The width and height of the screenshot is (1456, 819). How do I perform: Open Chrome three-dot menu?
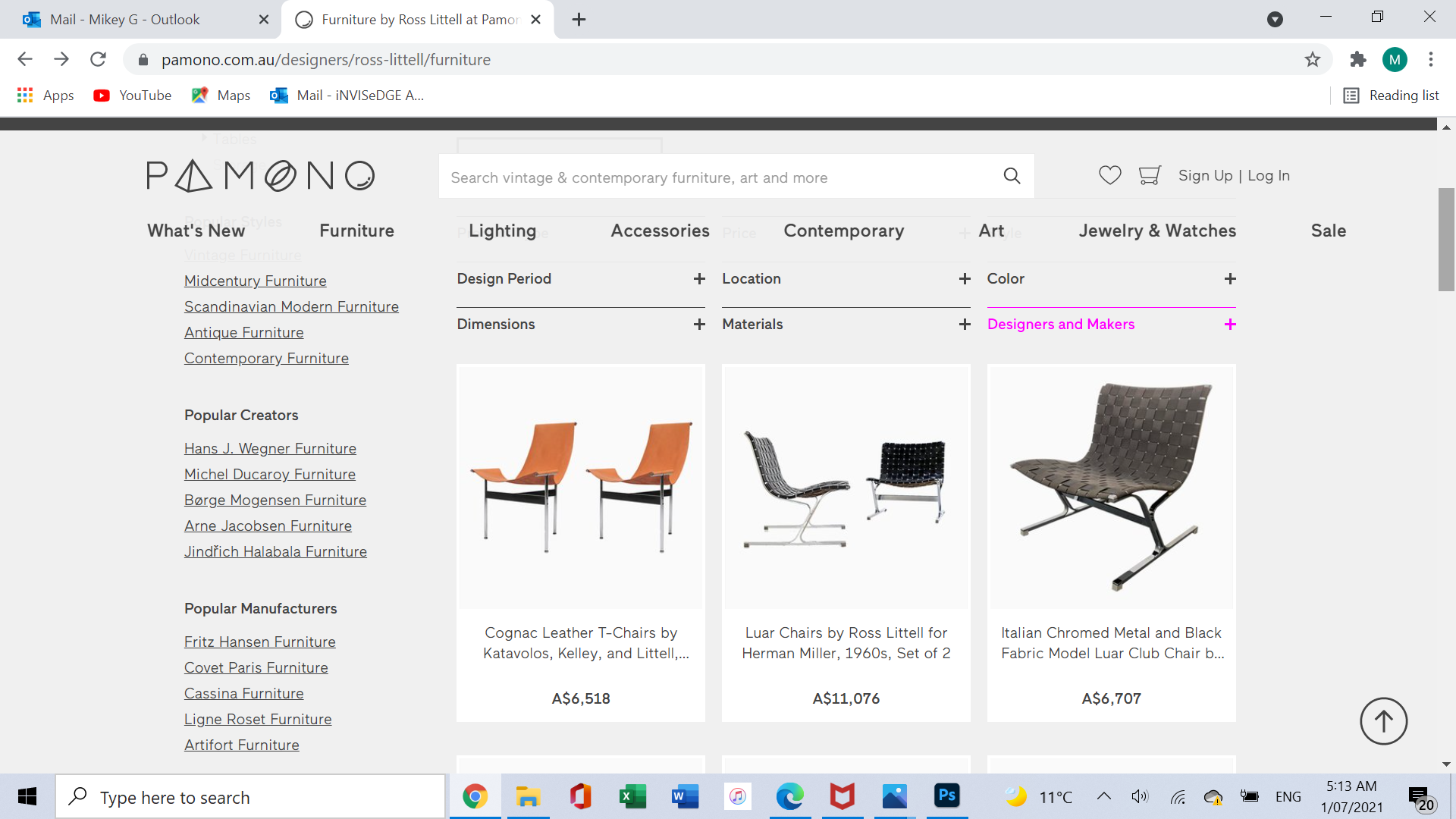point(1430,59)
